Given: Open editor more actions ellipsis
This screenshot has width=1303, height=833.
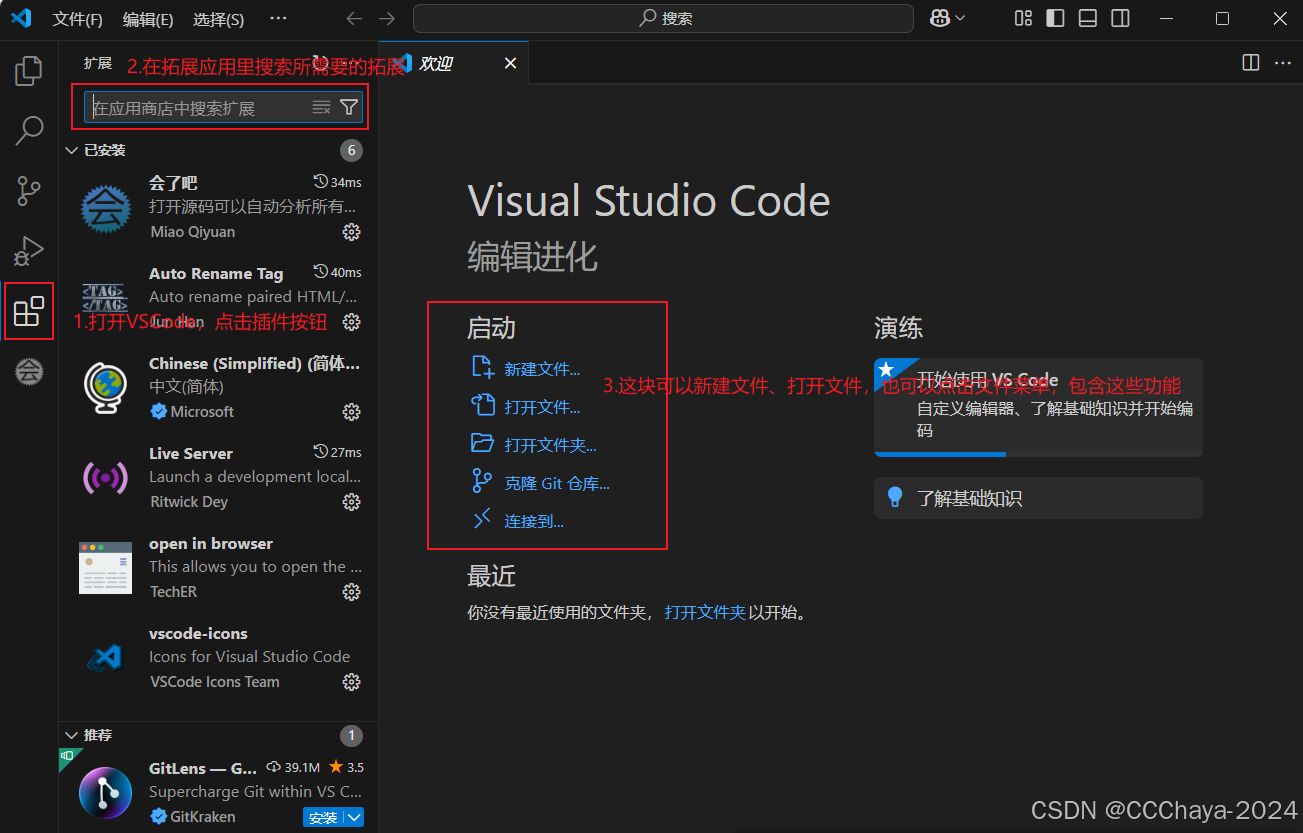Looking at the screenshot, I should click(x=1282, y=62).
